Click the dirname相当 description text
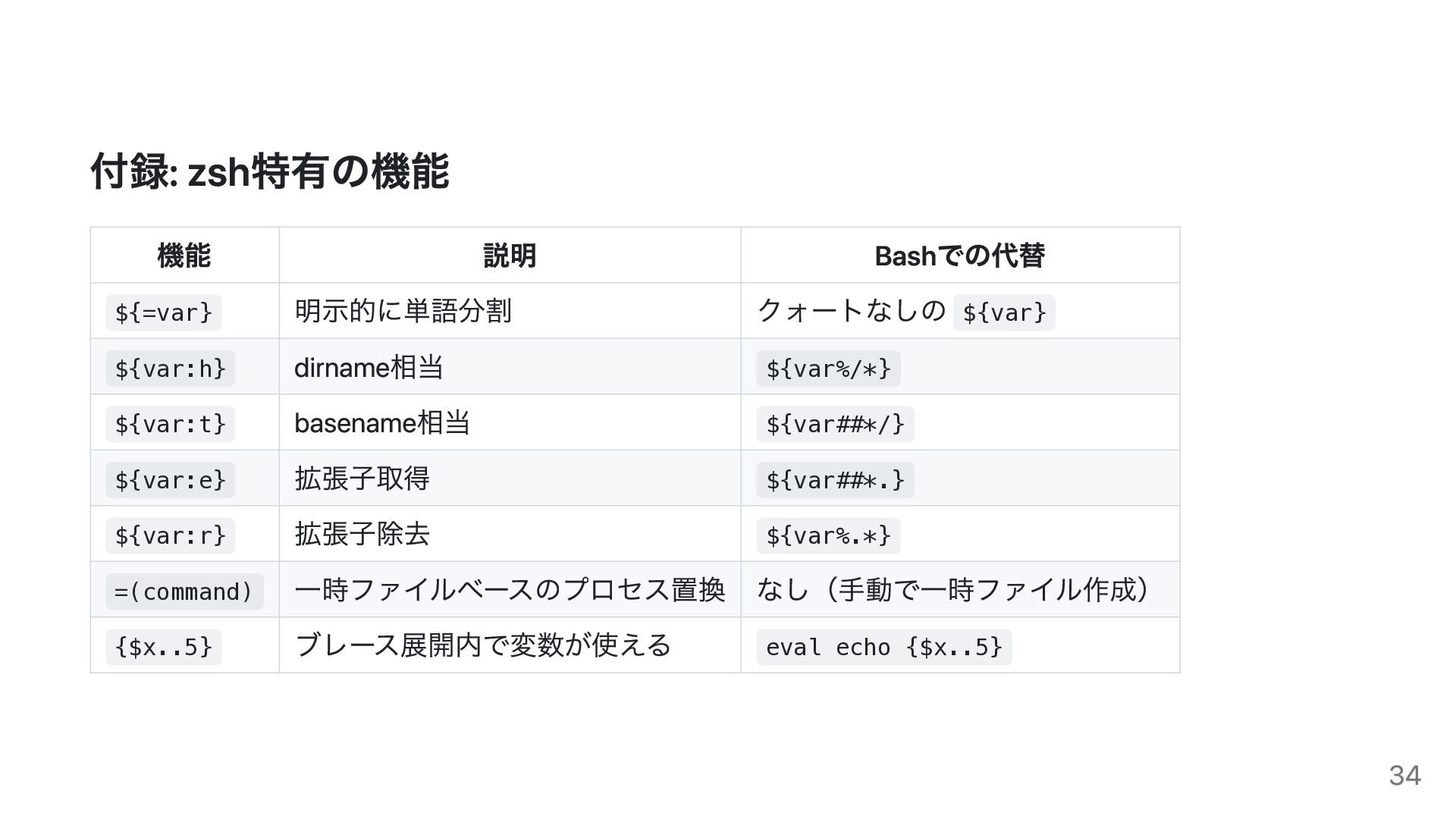Screen dimensions: 1456x819 (x=369, y=368)
